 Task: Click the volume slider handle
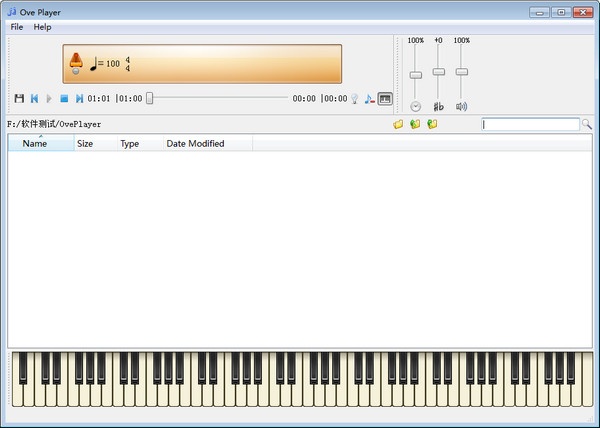pos(461,72)
